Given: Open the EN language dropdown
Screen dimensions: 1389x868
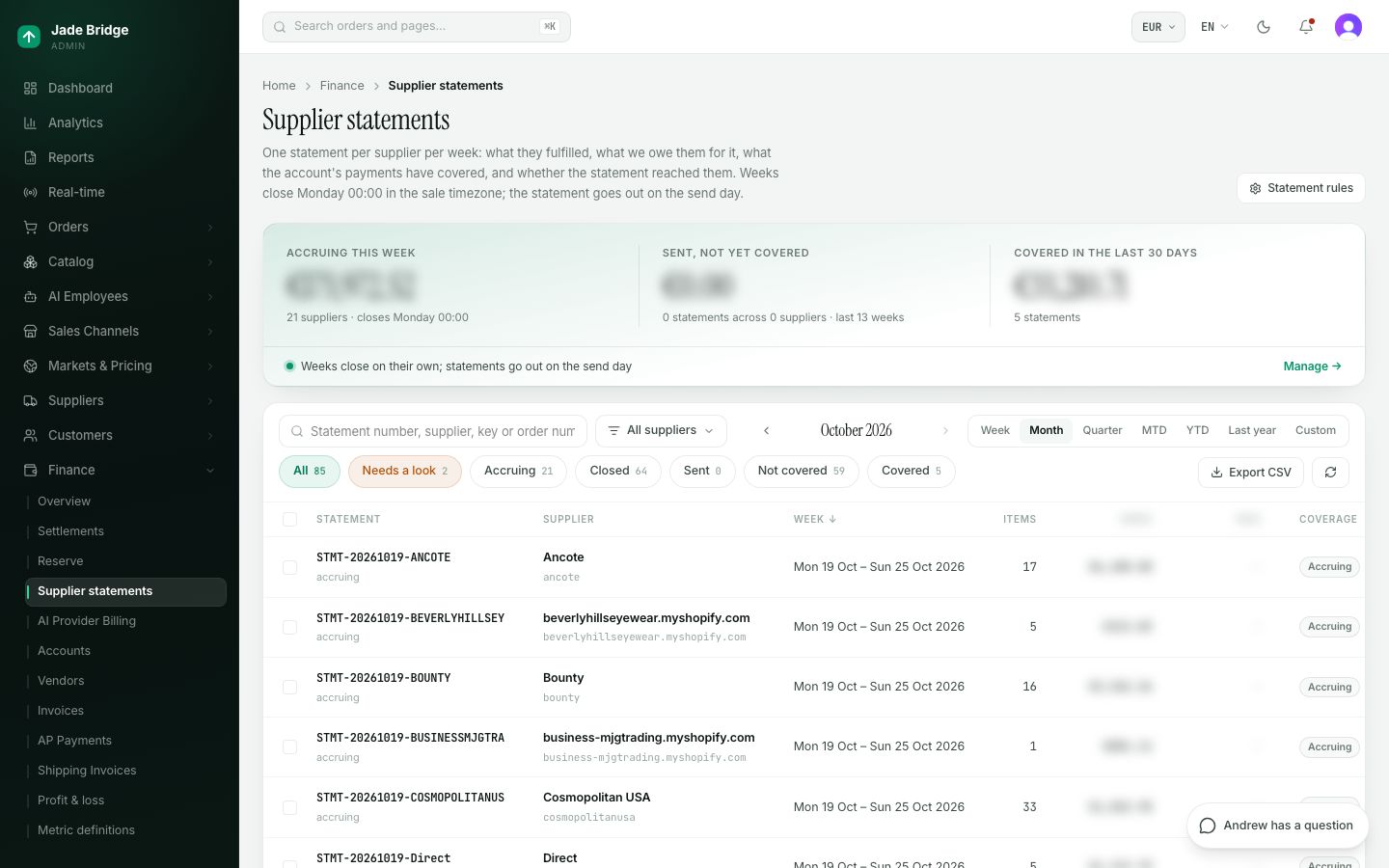Looking at the screenshot, I should (x=1214, y=27).
